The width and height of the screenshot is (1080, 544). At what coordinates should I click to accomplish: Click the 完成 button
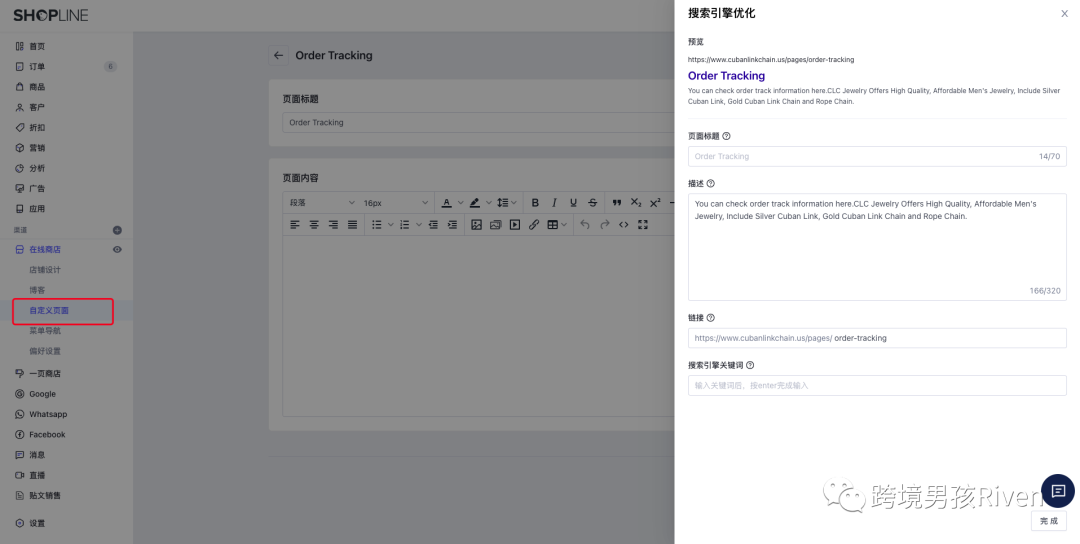[1048, 521]
